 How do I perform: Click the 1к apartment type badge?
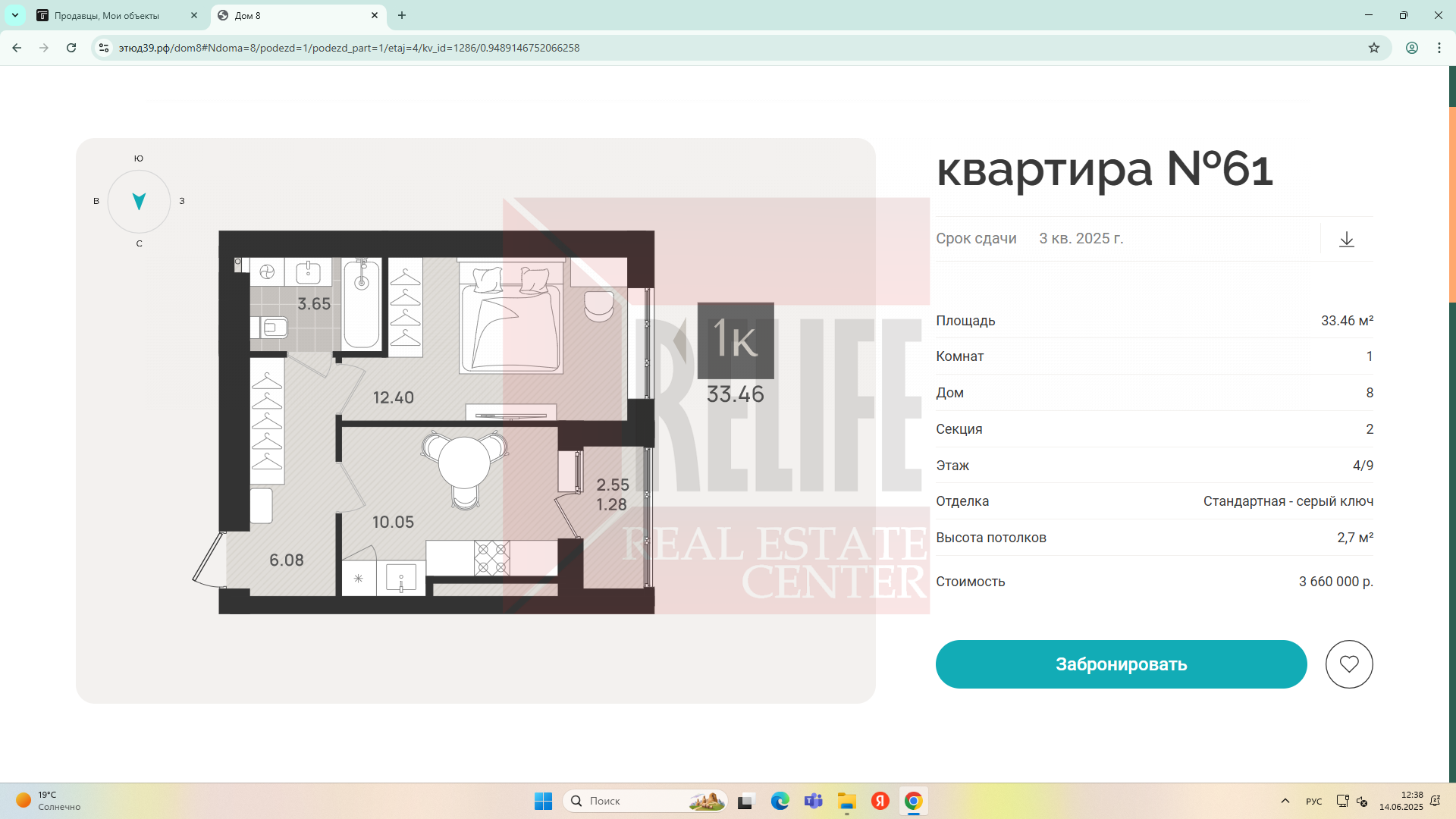tap(736, 340)
